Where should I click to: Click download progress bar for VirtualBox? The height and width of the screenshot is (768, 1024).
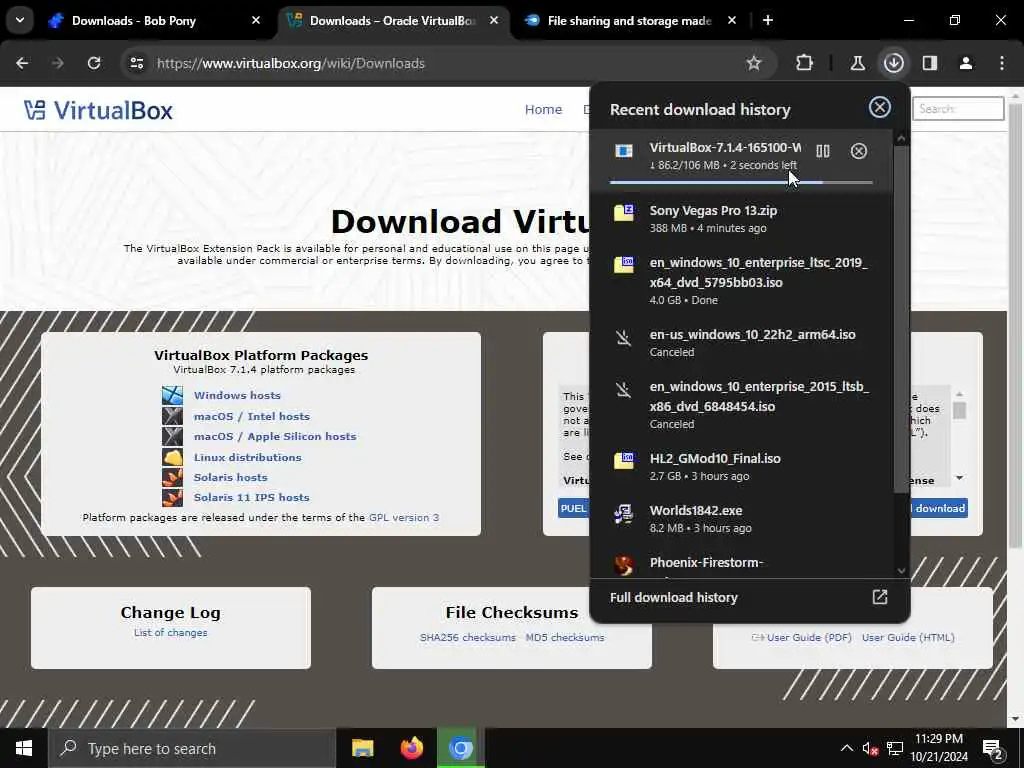741,182
